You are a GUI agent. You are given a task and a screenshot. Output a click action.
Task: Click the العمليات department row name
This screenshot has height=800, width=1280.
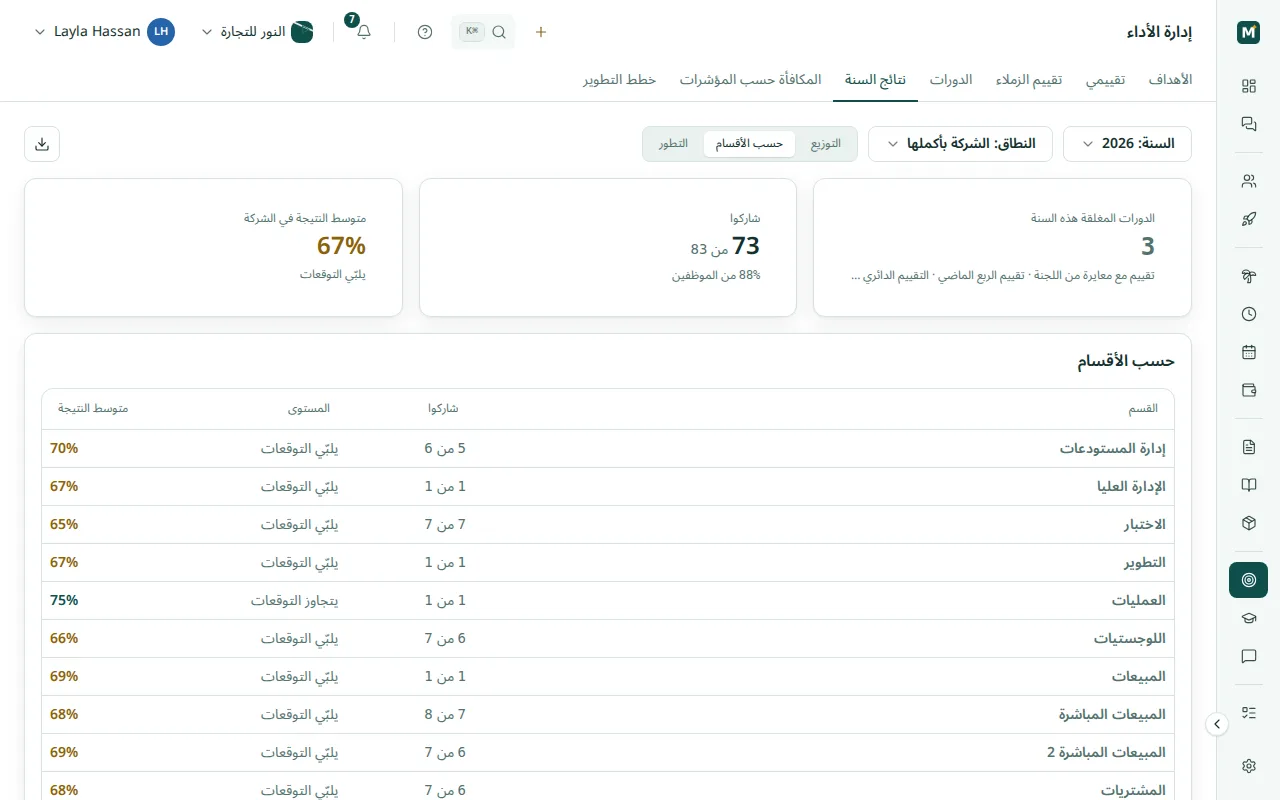(1139, 601)
